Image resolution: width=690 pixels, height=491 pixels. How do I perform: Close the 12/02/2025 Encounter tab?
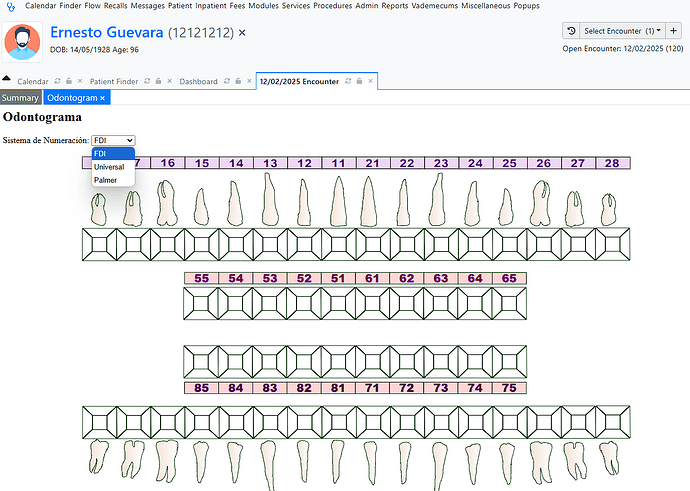coord(371,81)
